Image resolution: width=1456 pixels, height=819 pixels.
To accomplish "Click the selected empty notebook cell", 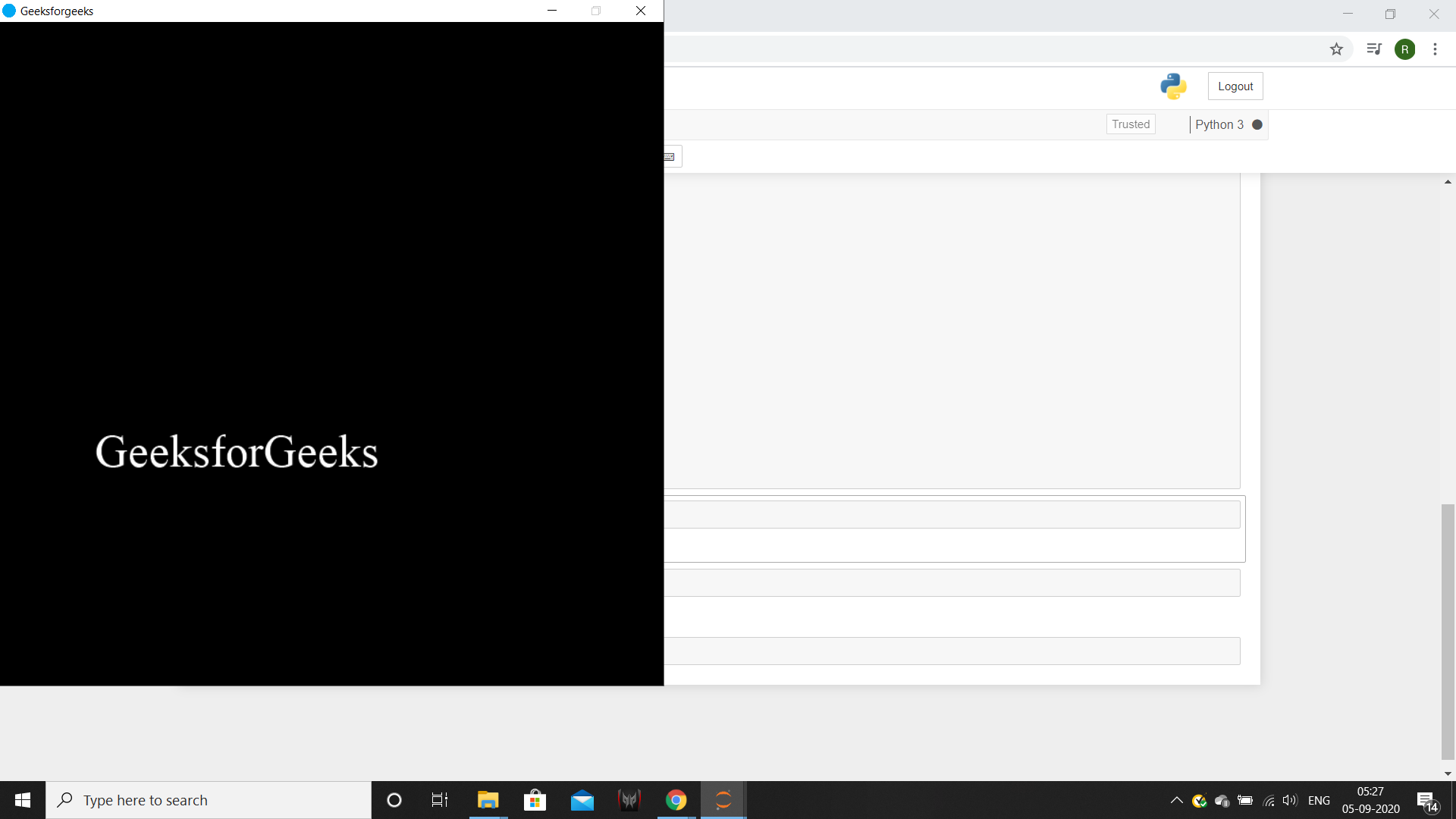I will point(952,515).
